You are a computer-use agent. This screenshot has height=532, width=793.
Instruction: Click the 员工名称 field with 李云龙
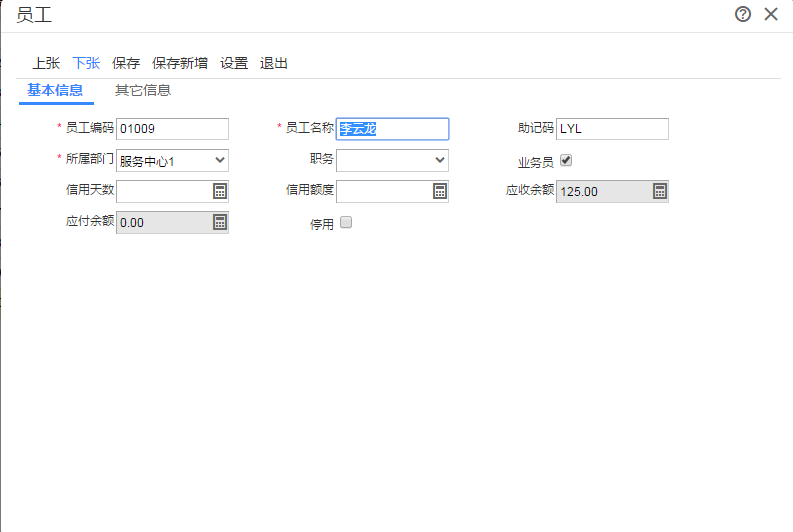pyautogui.click(x=392, y=129)
